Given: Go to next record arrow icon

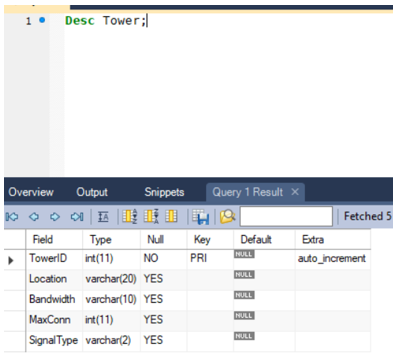Looking at the screenshot, I should [x=55, y=217].
